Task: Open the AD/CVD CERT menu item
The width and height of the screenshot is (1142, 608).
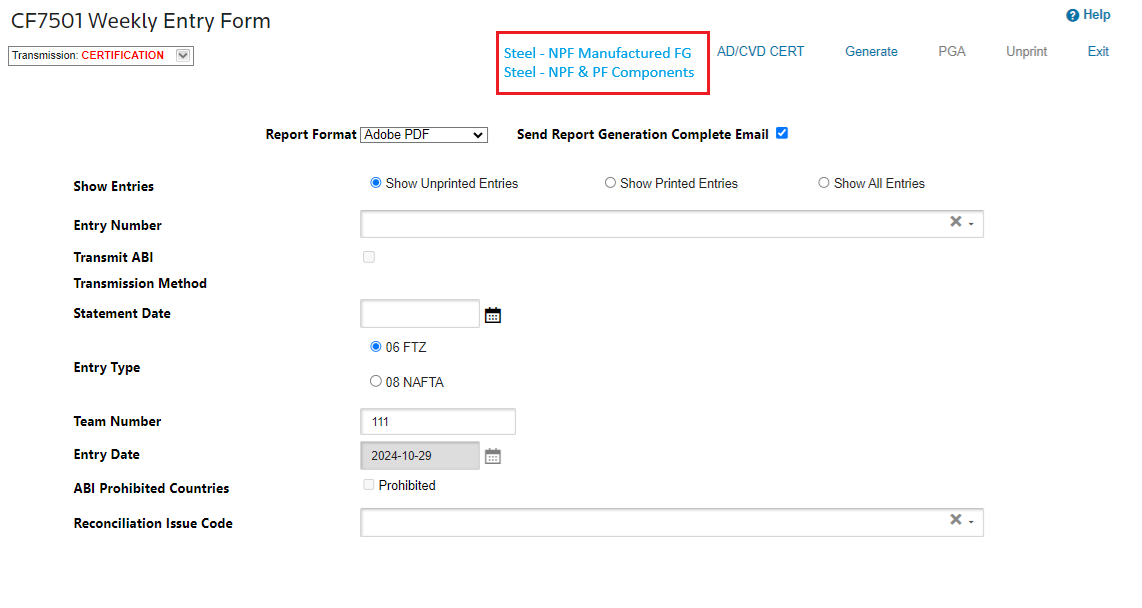Action: (760, 52)
